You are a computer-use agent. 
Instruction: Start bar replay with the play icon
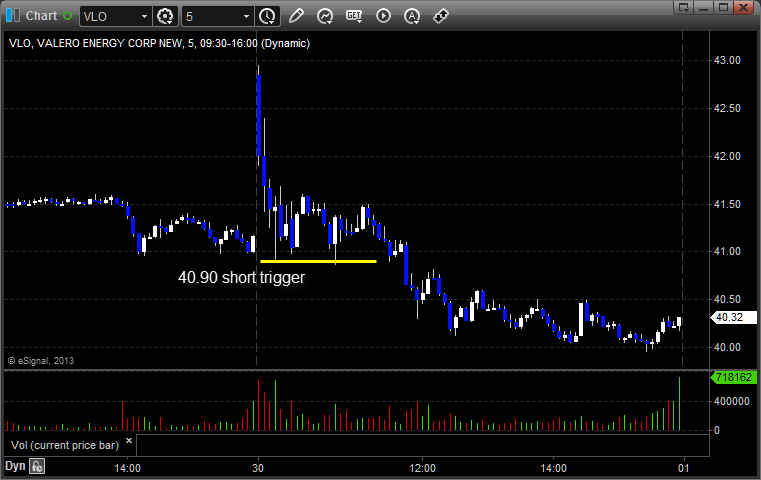coord(383,16)
